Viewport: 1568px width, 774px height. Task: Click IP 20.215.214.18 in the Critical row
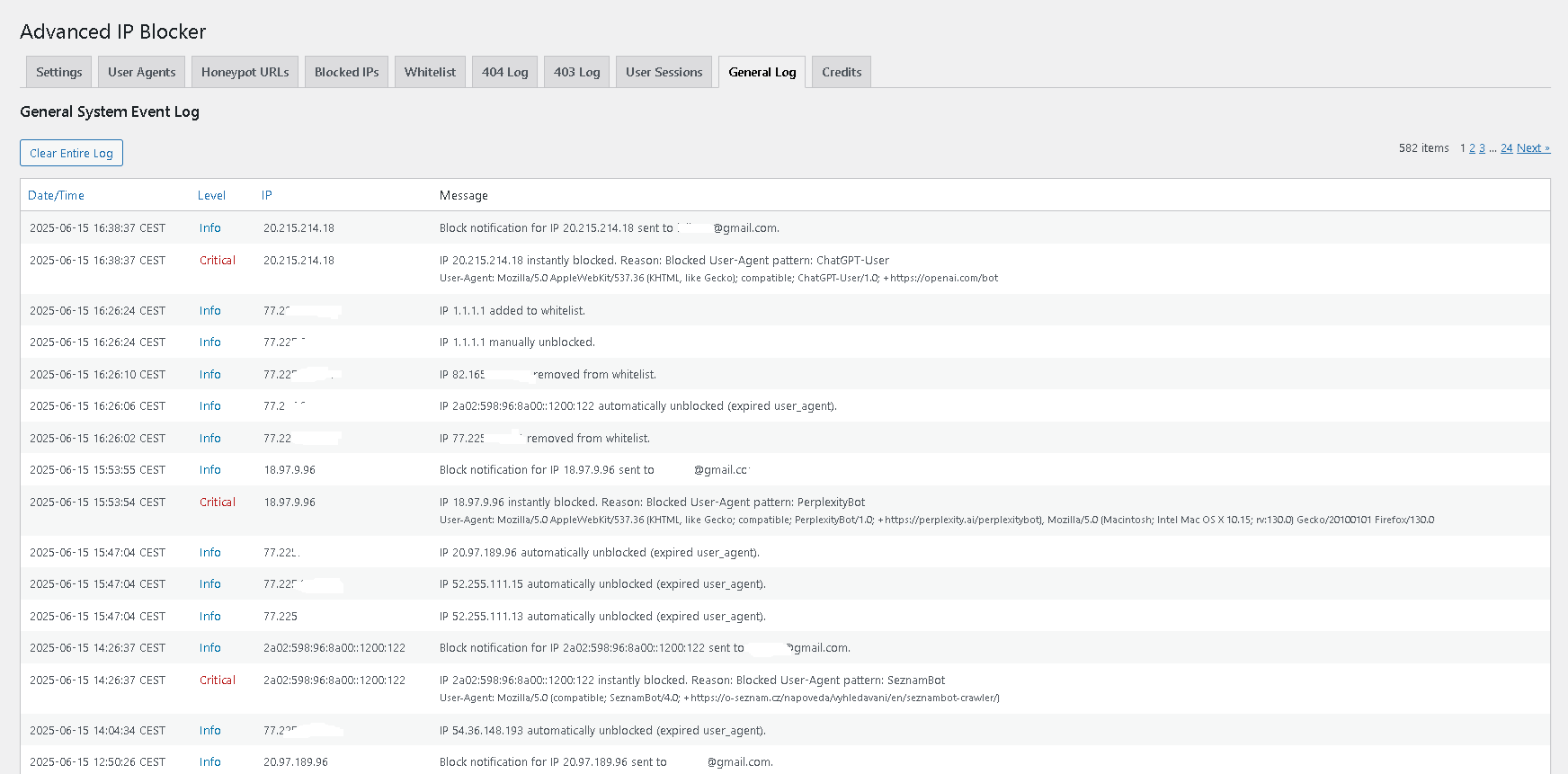(298, 261)
